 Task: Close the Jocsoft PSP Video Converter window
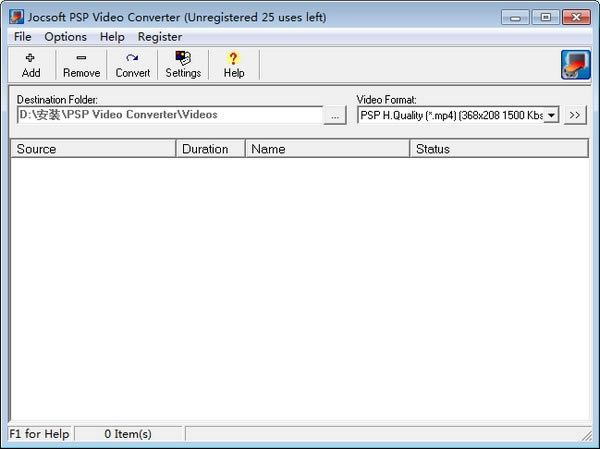[576, 18]
